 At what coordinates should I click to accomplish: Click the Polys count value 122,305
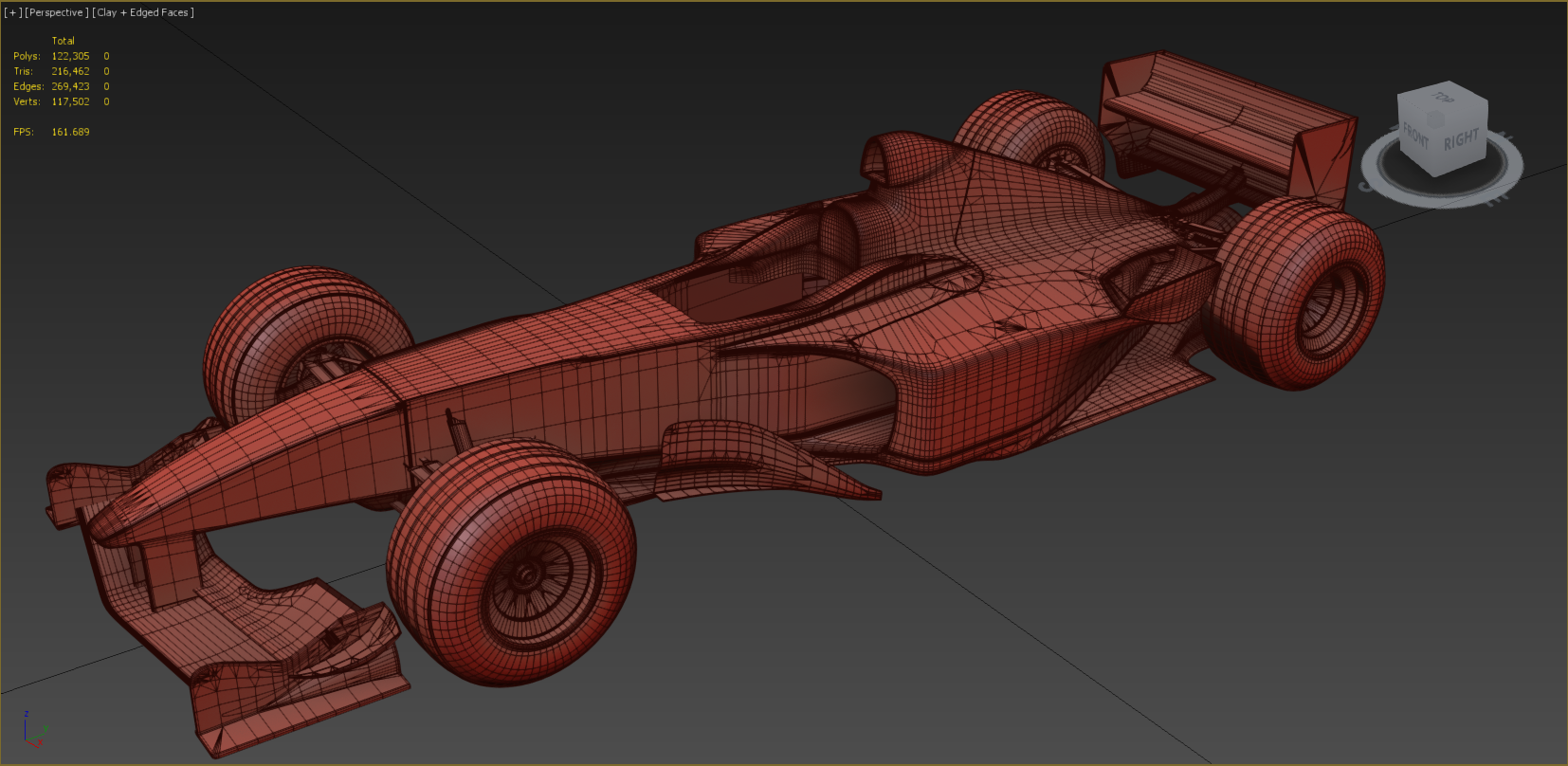70,56
